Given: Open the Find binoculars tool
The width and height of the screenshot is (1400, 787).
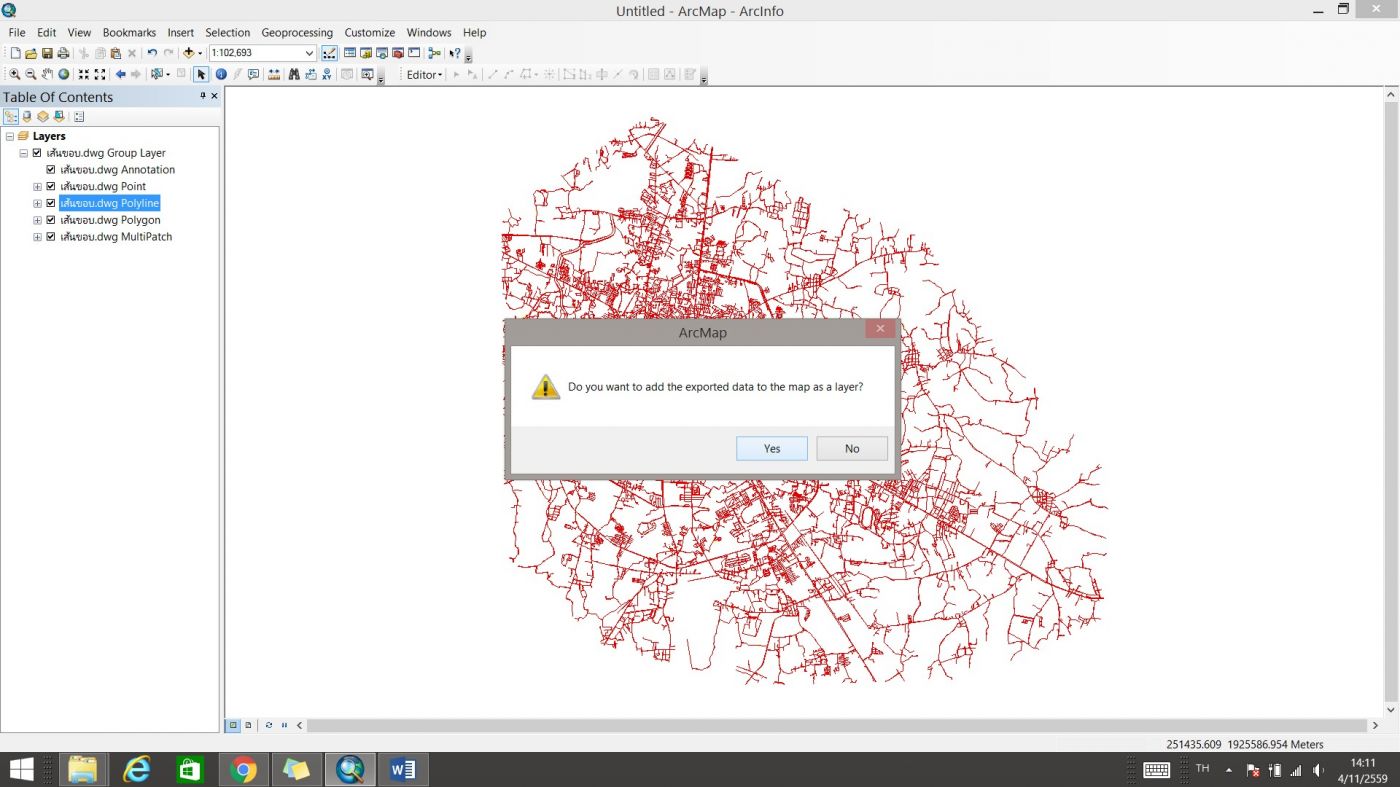Looking at the screenshot, I should point(294,75).
